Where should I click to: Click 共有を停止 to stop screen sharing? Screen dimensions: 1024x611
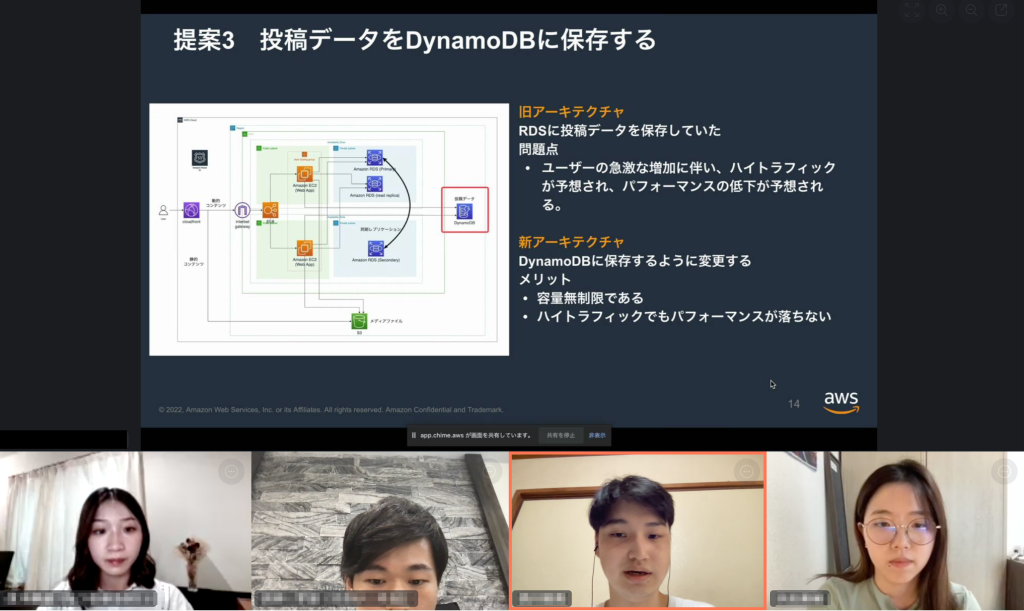click(x=561, y=435)
